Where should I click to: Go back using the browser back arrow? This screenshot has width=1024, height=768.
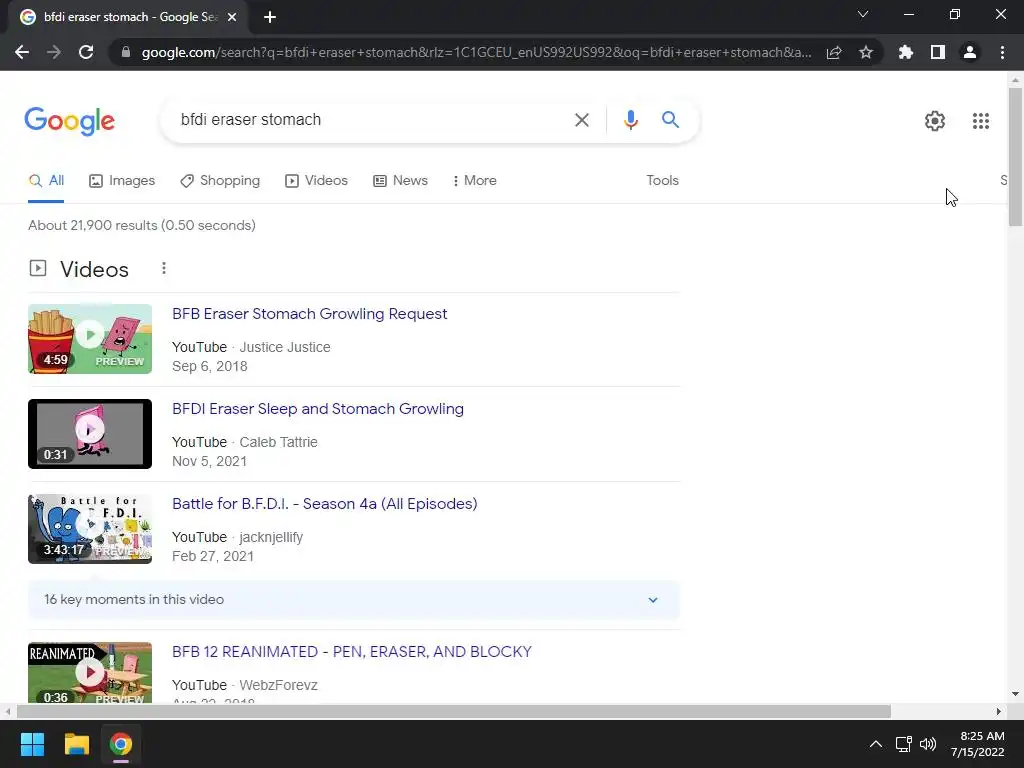point(22,52)
